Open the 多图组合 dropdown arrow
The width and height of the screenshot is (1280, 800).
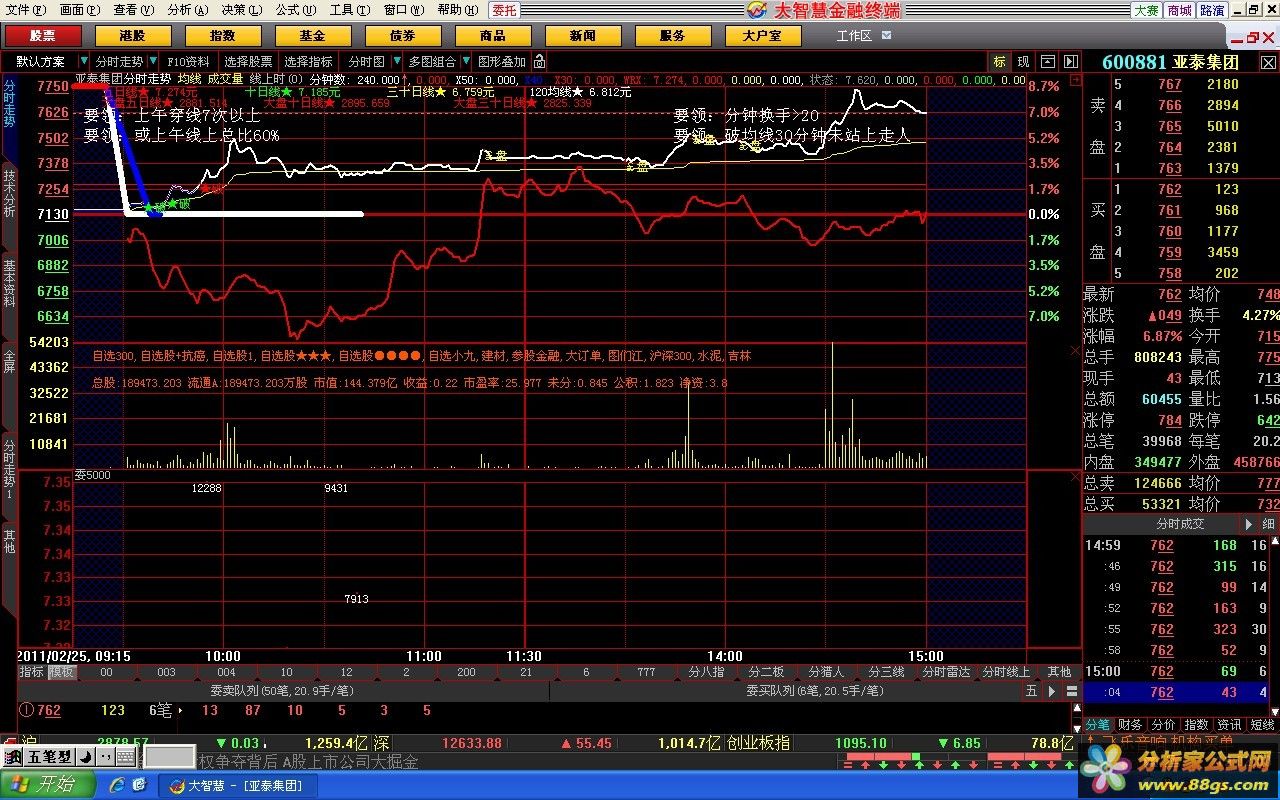click(x=465, y=62)
